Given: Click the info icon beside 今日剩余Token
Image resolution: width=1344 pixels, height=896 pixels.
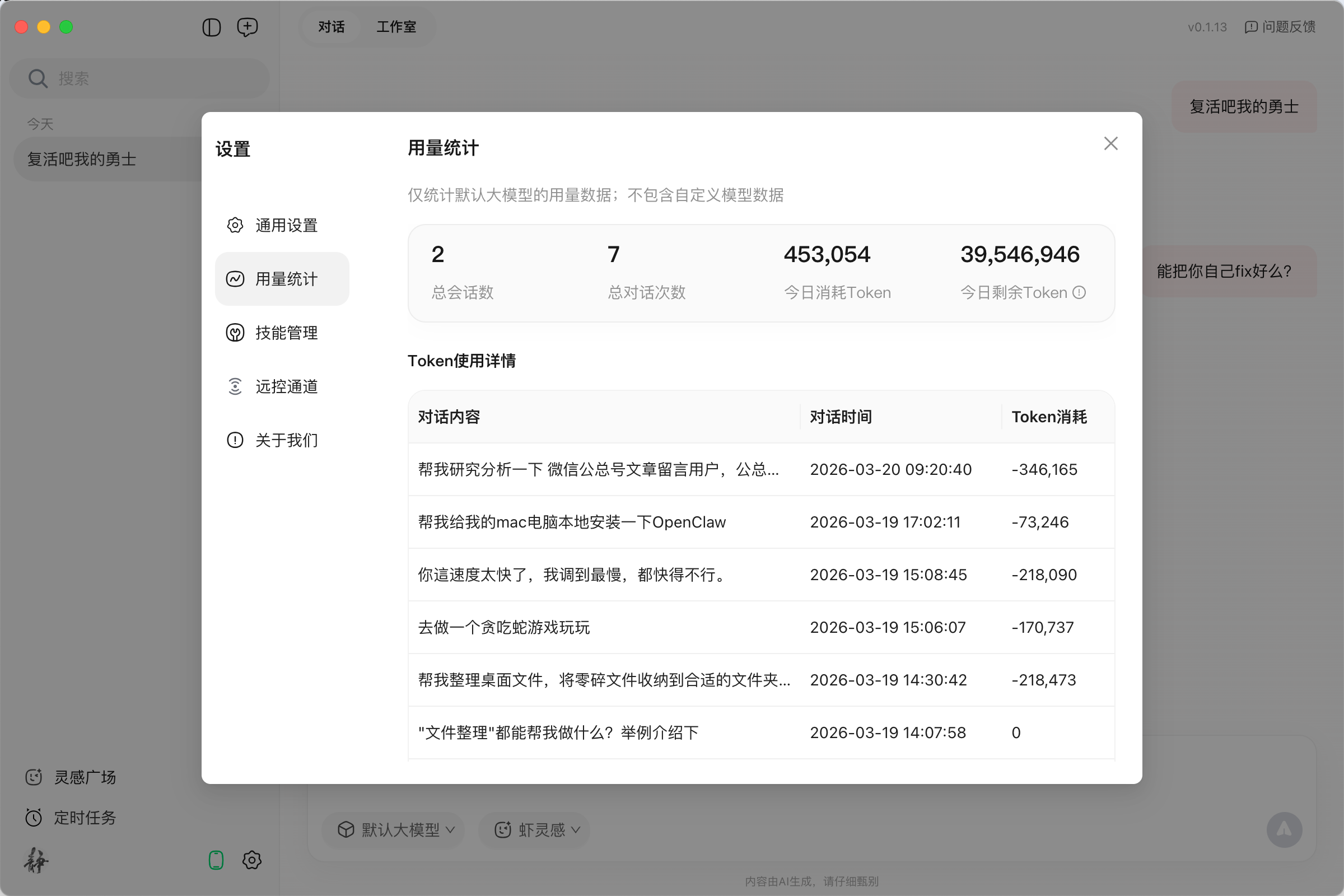Looking at the screenshot, I should tap(1080, 292).
